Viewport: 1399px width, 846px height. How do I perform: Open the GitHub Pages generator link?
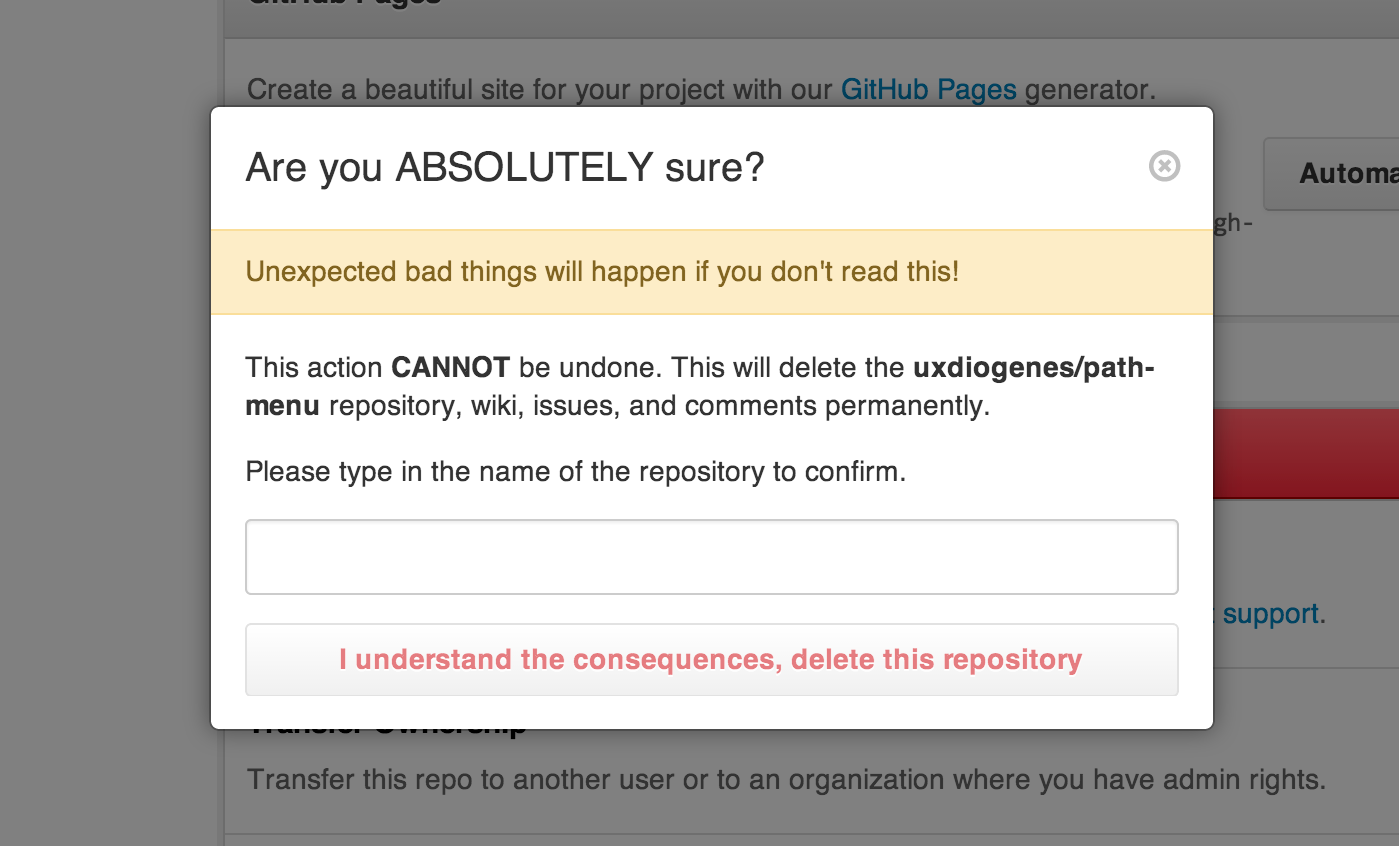tap(928, 89)
